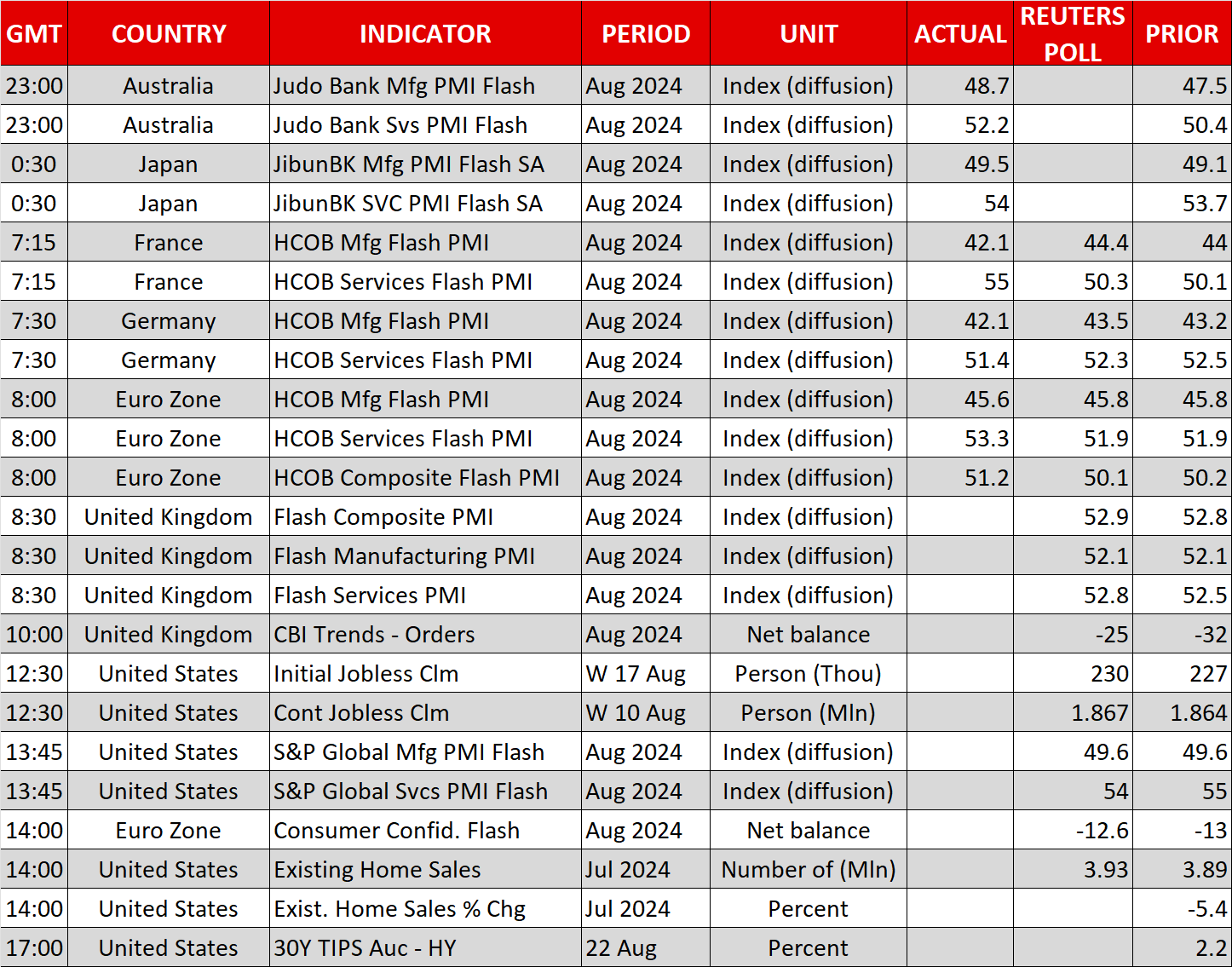The image size is (1232, 967).
Task: Click the Reuters poll value 1.867
Action: (1100, 712)
